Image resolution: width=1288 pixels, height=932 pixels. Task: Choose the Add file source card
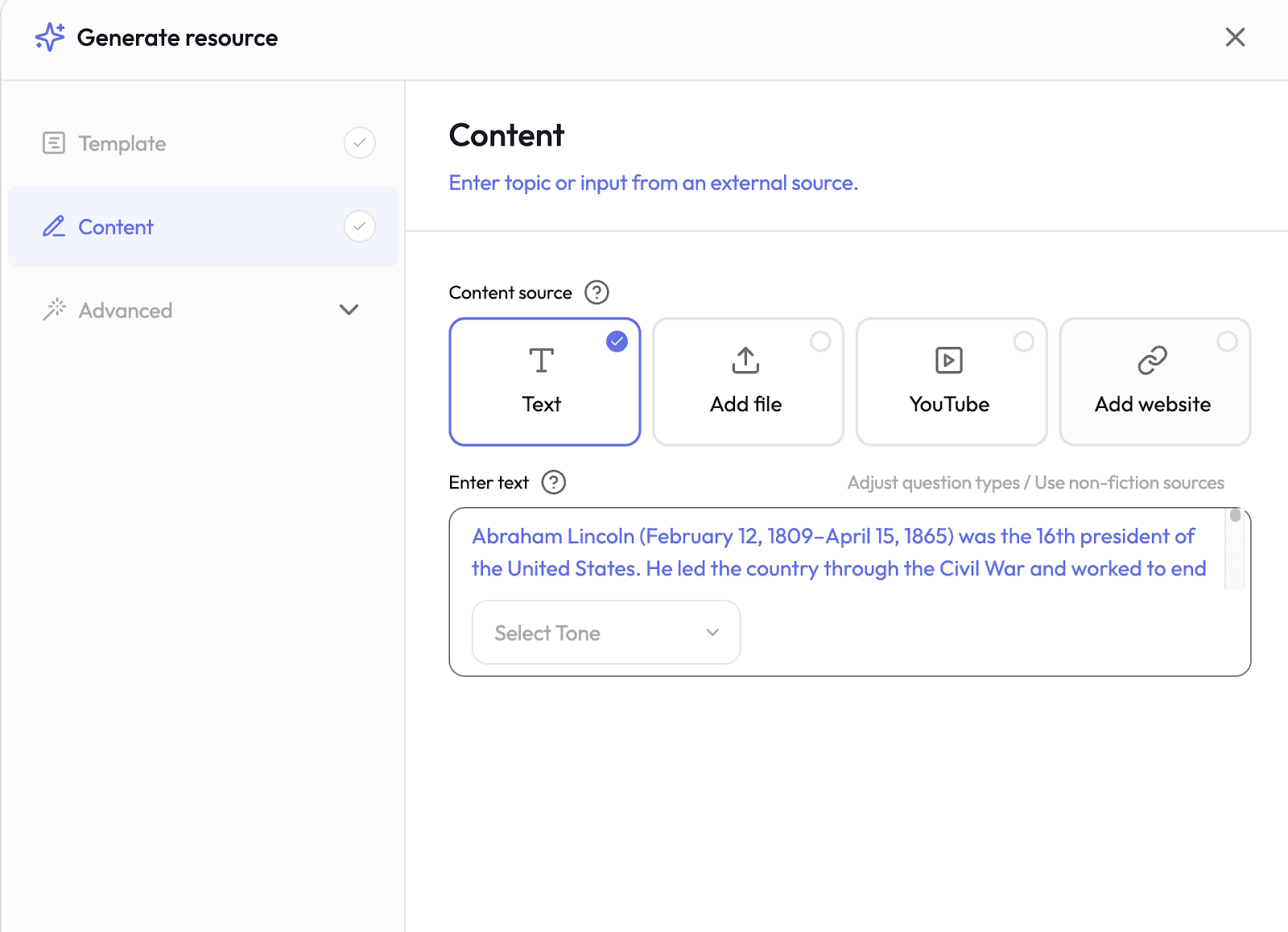(x=748, y=381)
